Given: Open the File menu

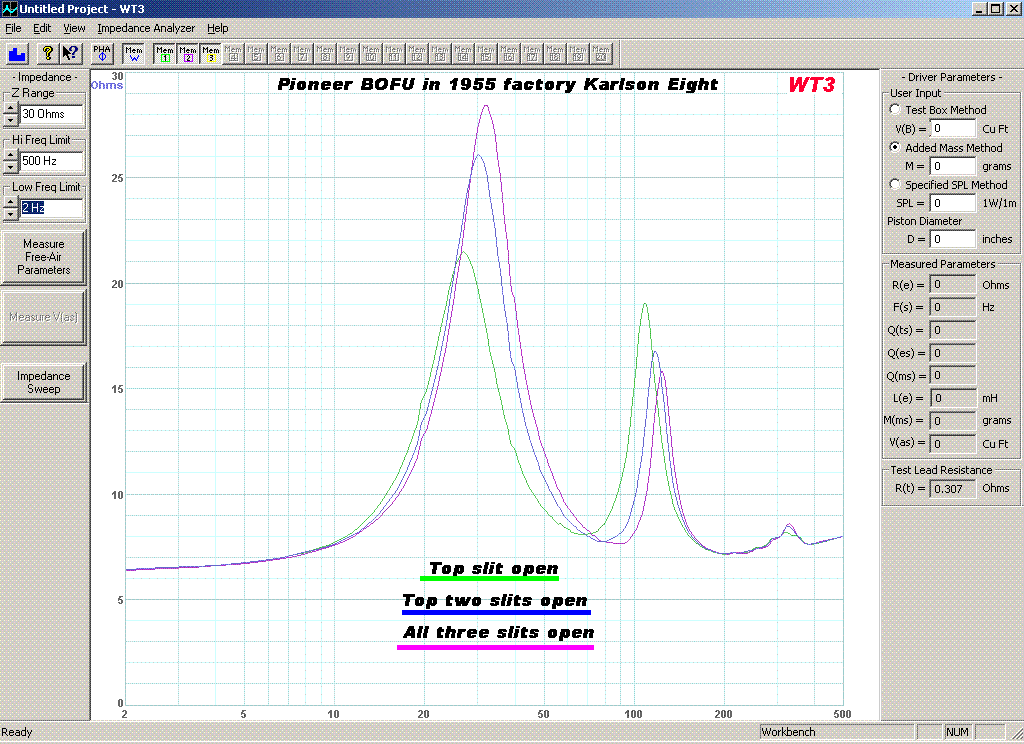Looking at the screenshot, I should tap(13, 28).
